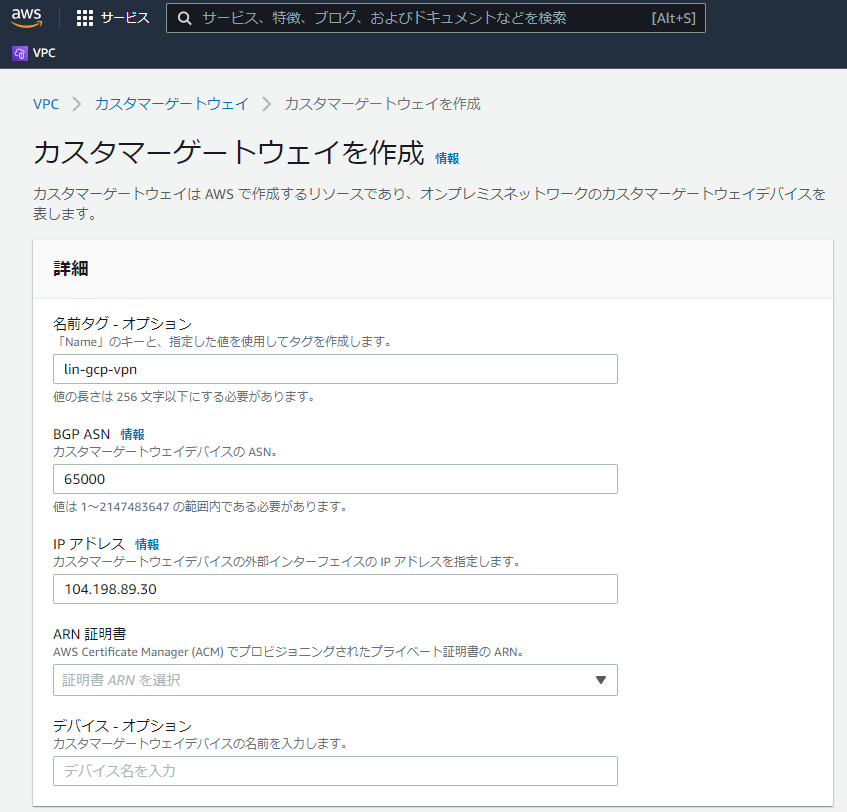Open 情報 link beside the page title
The width and height of the screenshot is (847, 812).
pyautogui.click(x=447, y=158)
